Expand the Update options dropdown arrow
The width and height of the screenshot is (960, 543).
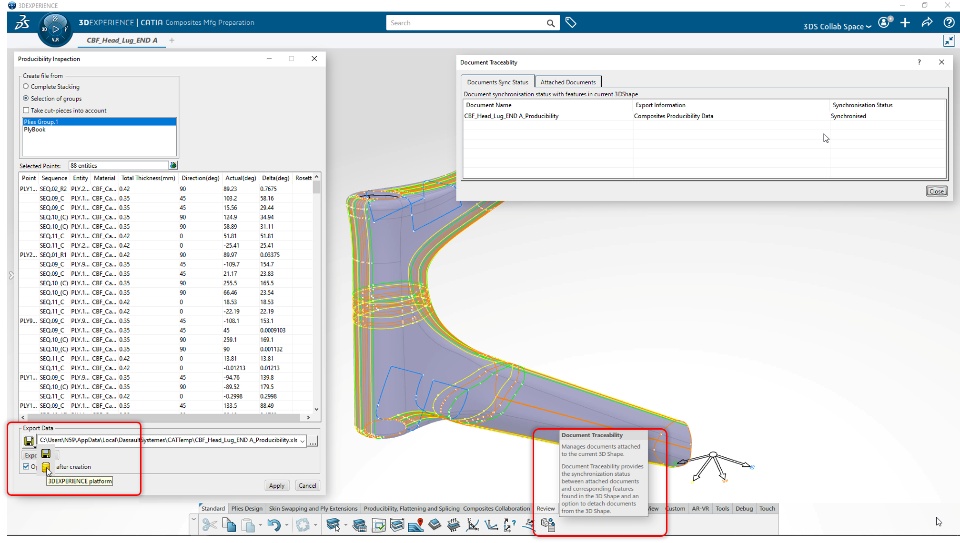315,525
